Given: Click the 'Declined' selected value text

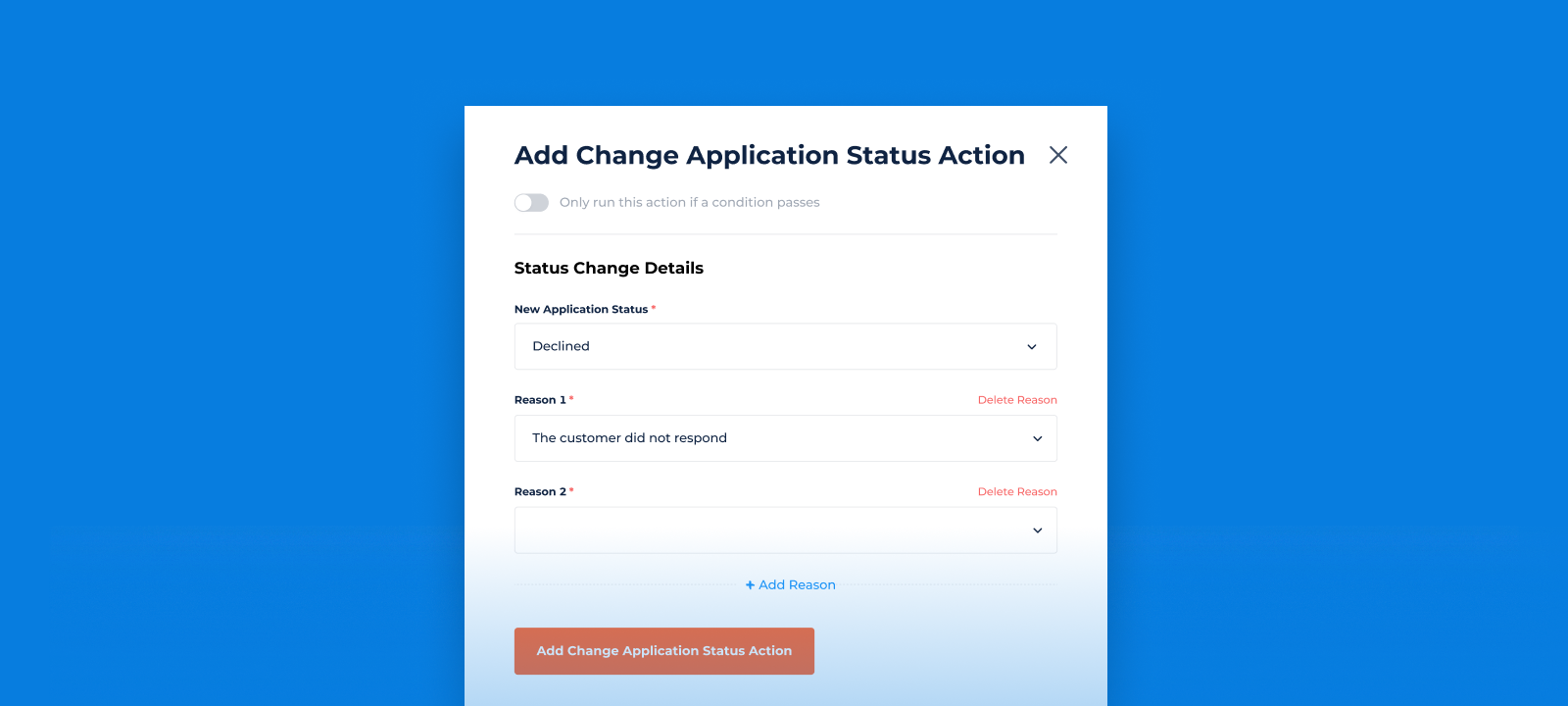Looking at the screenshot, I should point(561,346).
